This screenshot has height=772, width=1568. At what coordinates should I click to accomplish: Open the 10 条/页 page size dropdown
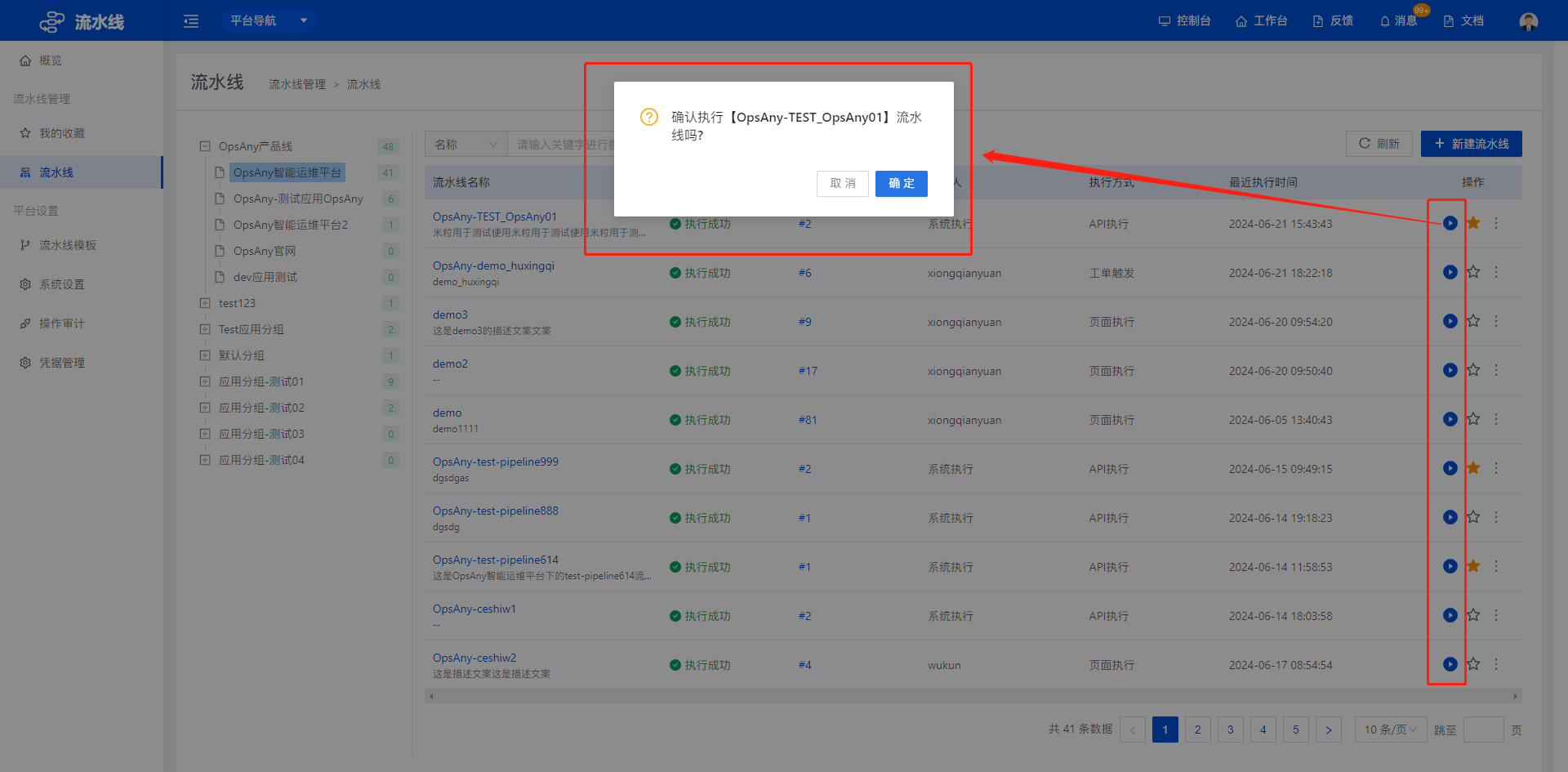point(1391,730)
